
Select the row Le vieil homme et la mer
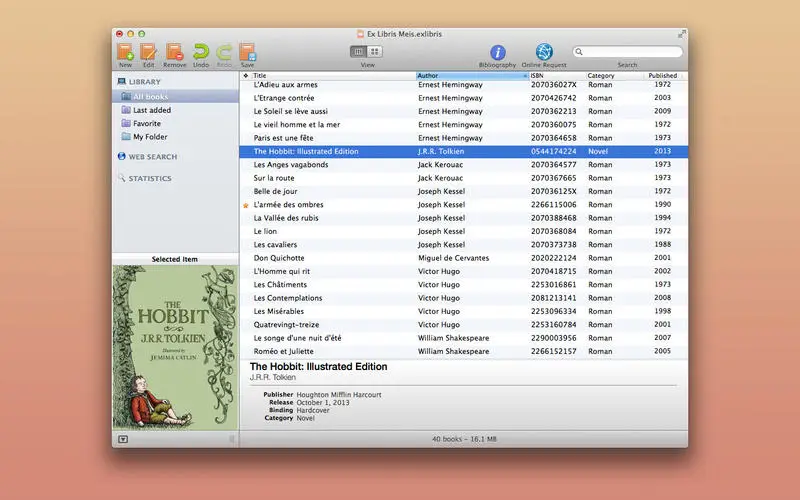click(463, 124)
